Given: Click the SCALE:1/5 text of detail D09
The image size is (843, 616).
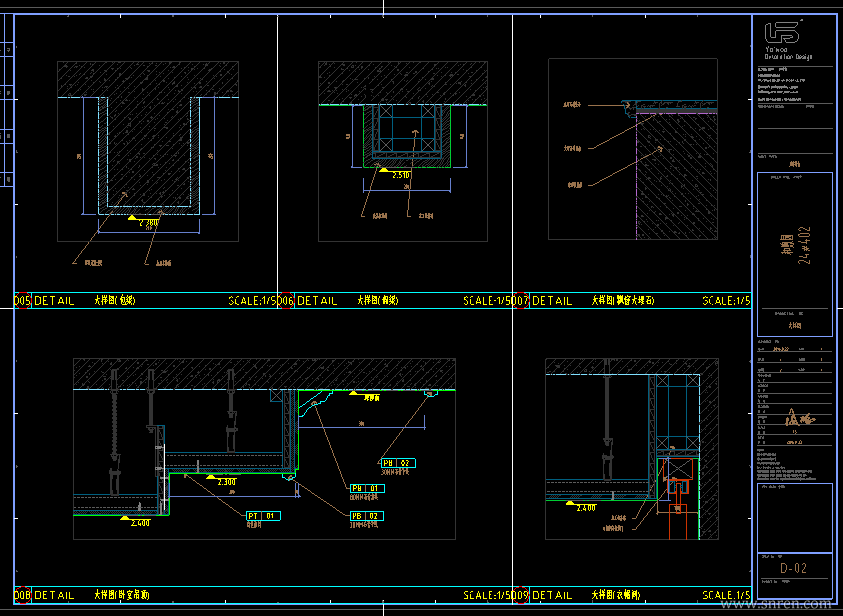Looking at the screenshot, I should (726, 596).
